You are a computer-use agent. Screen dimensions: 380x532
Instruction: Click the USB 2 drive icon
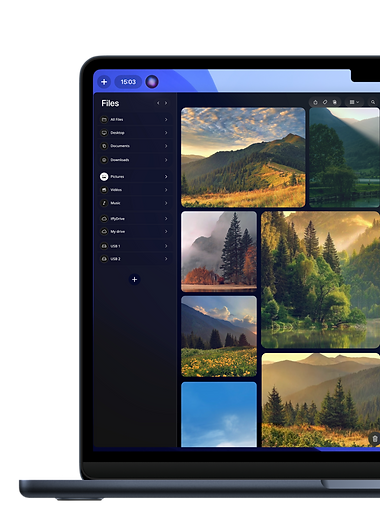click(x=104, y=259)
